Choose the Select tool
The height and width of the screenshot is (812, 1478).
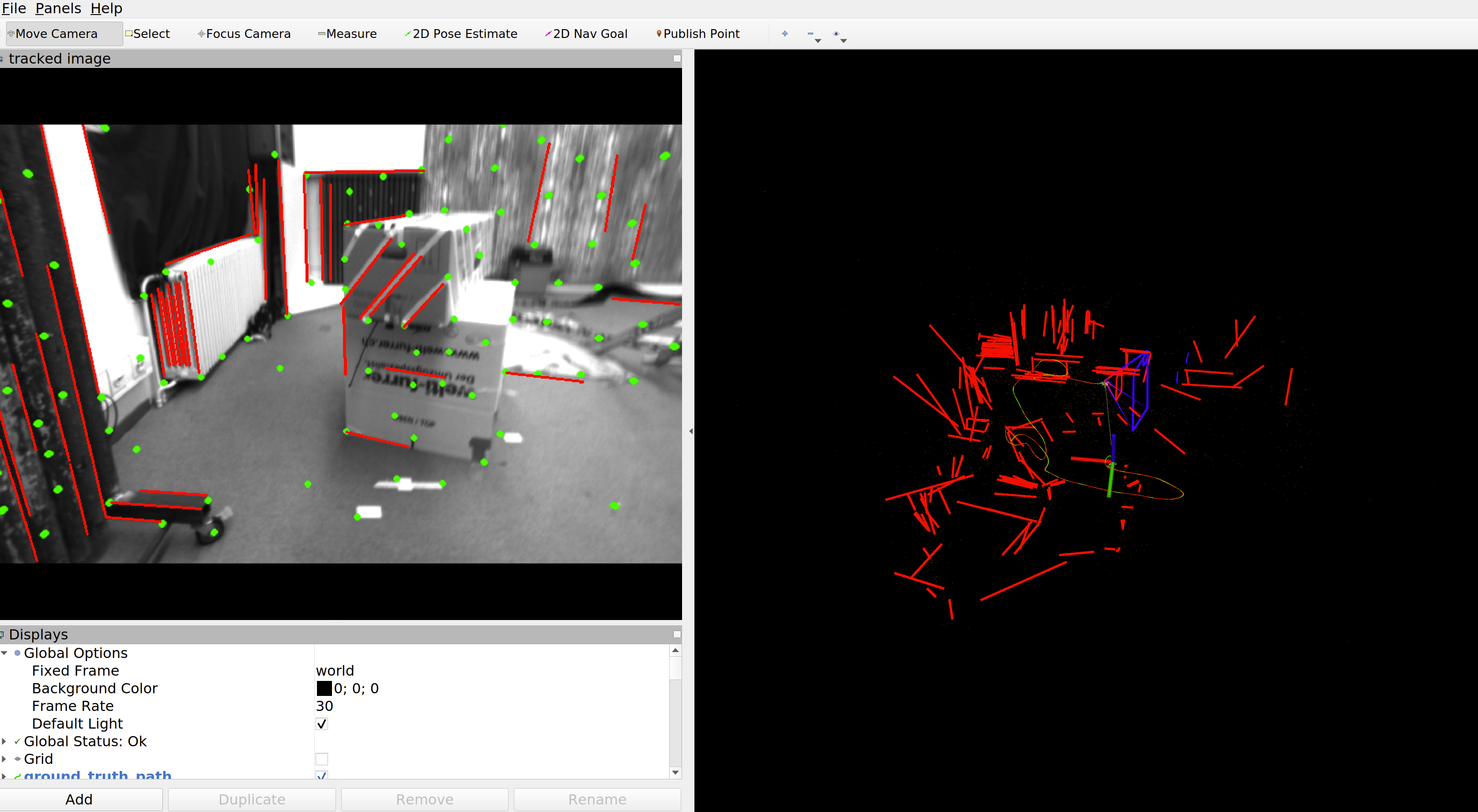click(x=148, y=34)
